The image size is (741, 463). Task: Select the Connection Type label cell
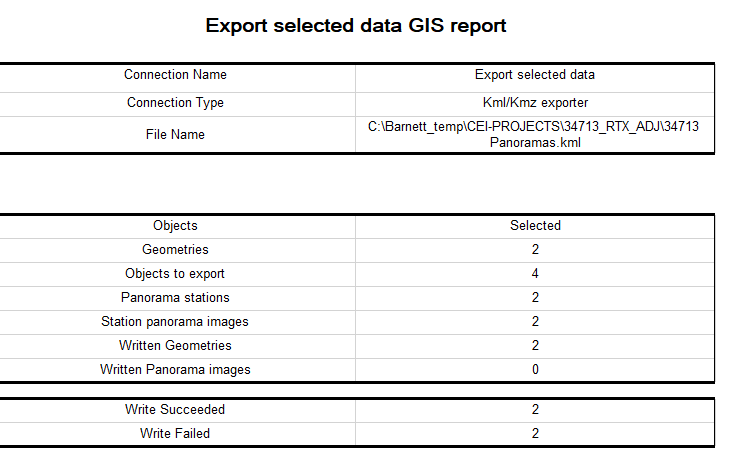[x=175, y=103]
